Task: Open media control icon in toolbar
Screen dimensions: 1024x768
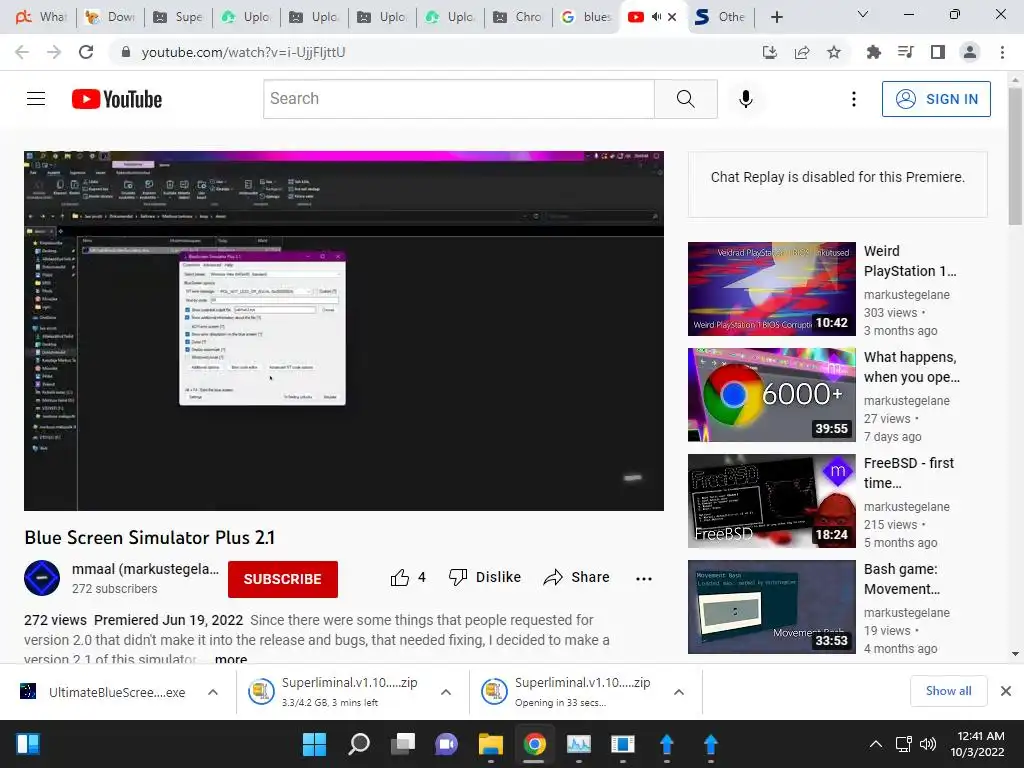Action: click(x=906, y=52)
